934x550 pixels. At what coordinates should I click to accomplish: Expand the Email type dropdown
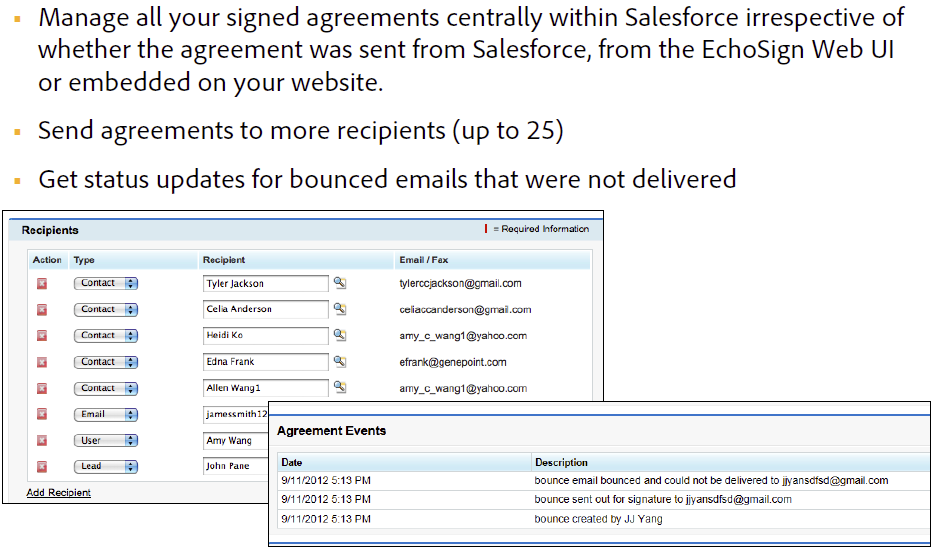coord(105,414)
